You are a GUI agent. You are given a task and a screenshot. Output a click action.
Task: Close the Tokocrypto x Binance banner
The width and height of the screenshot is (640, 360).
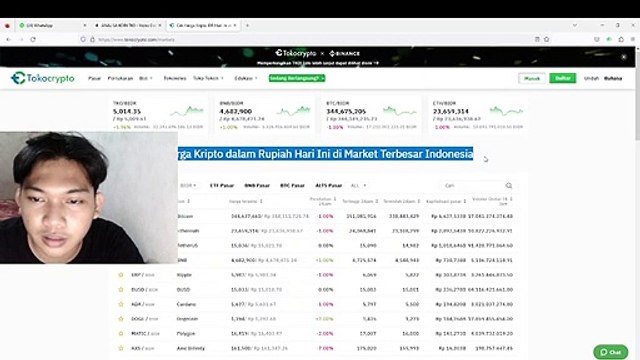point(624,57)
